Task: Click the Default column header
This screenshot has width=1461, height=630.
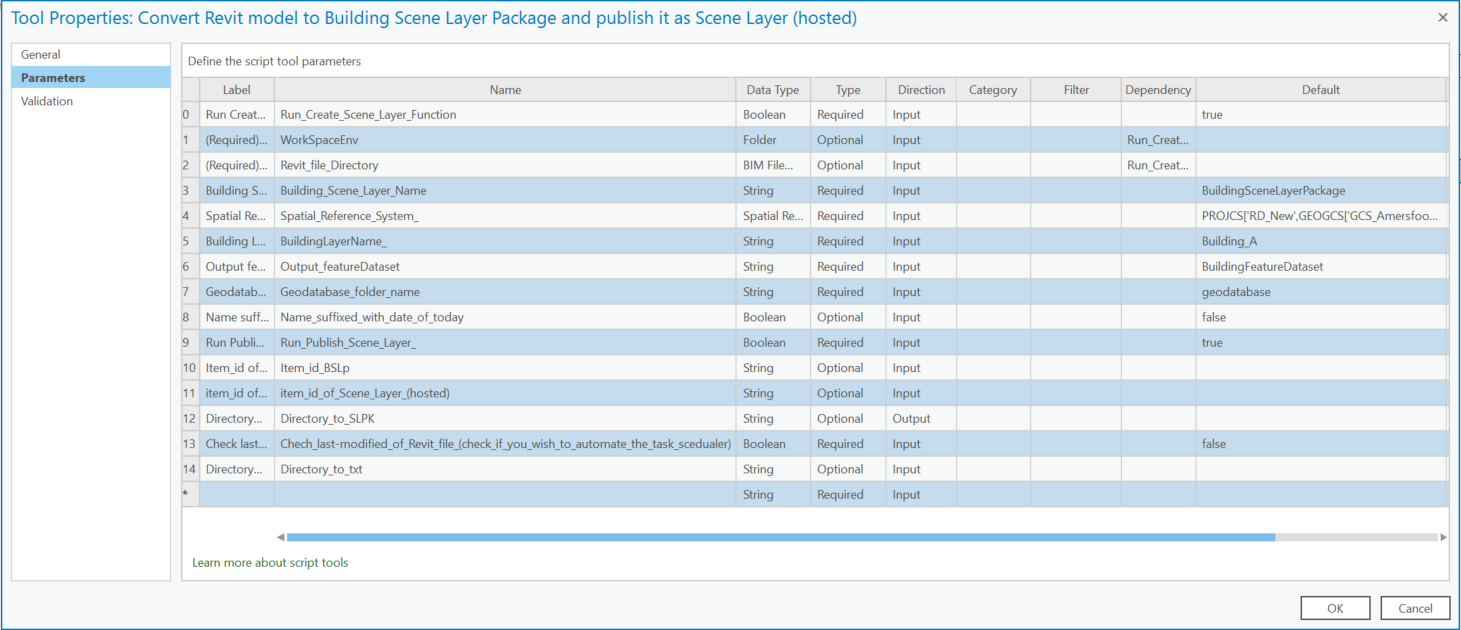Action: pos(1321,90)
